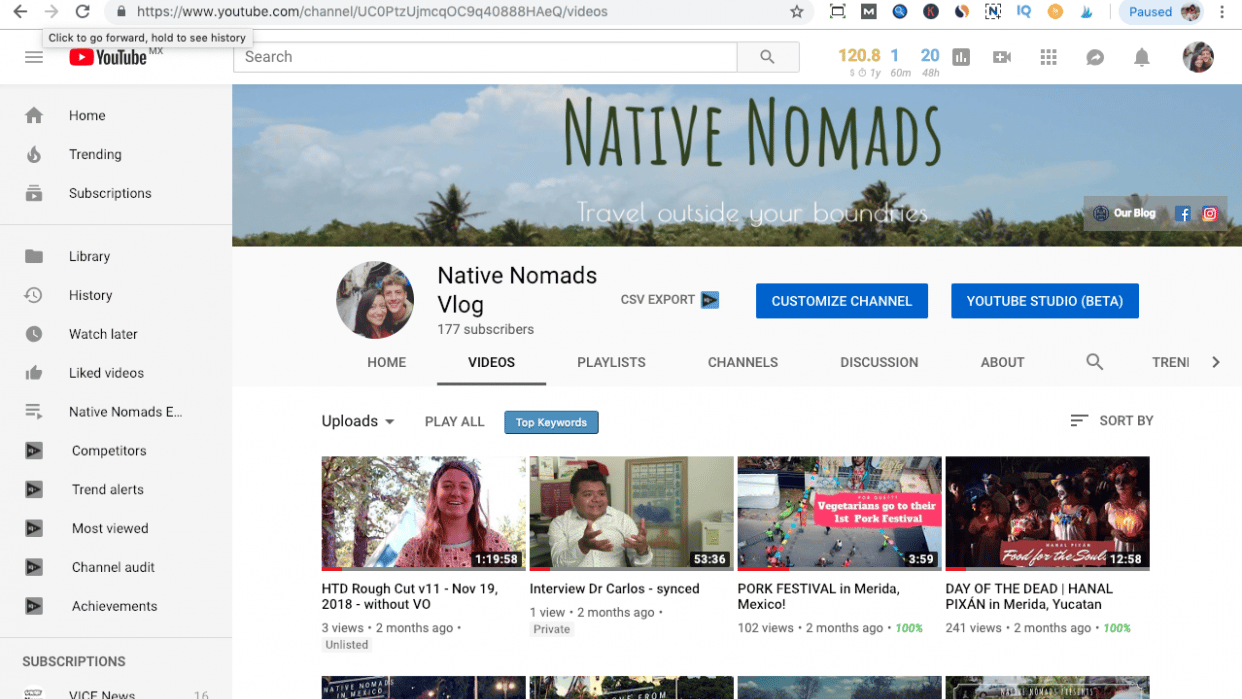Switch to the PLAYLISTS tab
This screenshot has width=1242, height=699.
coord(611,362)
